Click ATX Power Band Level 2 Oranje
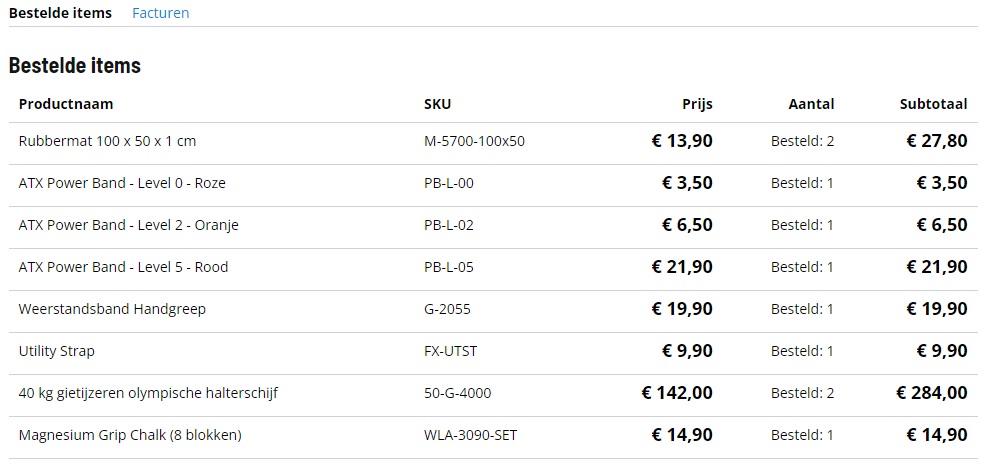982x465 pixels. [128, 225]
